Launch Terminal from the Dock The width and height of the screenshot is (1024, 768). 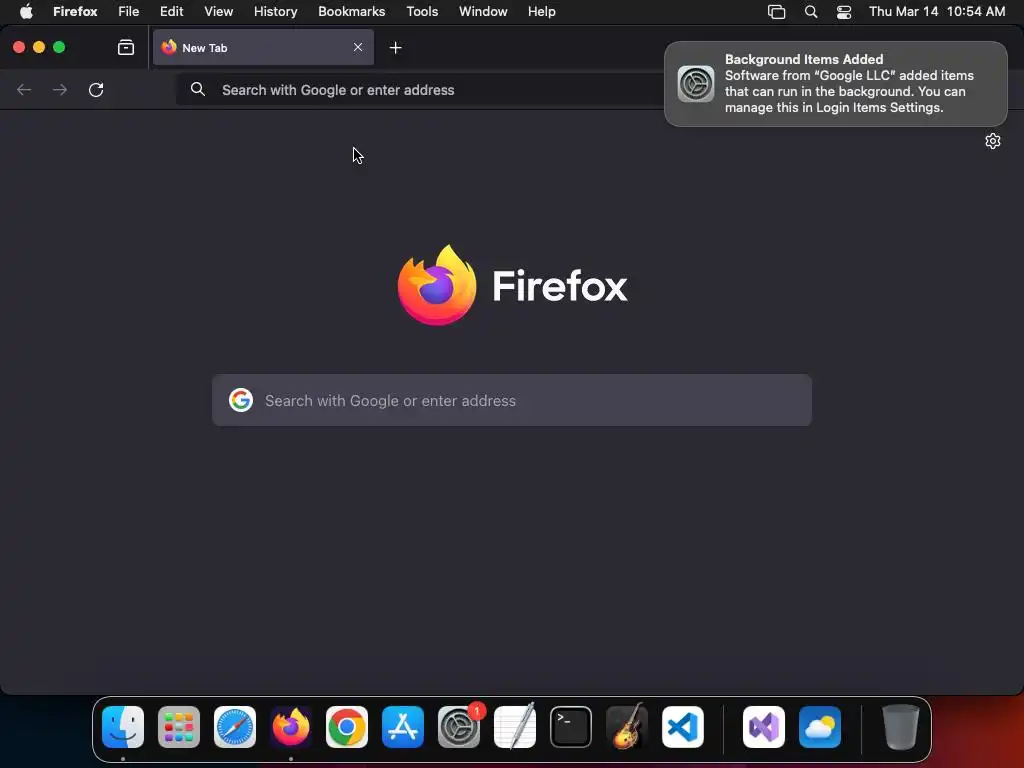(x=571, y=726)
